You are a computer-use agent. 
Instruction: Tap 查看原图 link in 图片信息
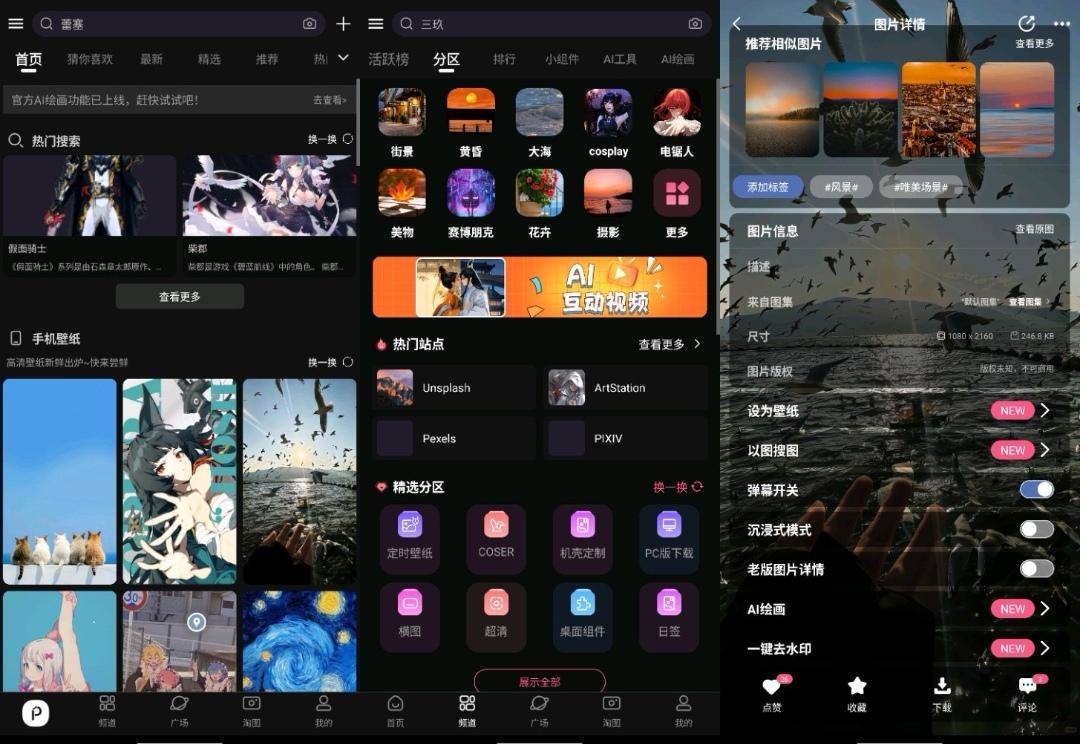click(x=1035, y=229)
